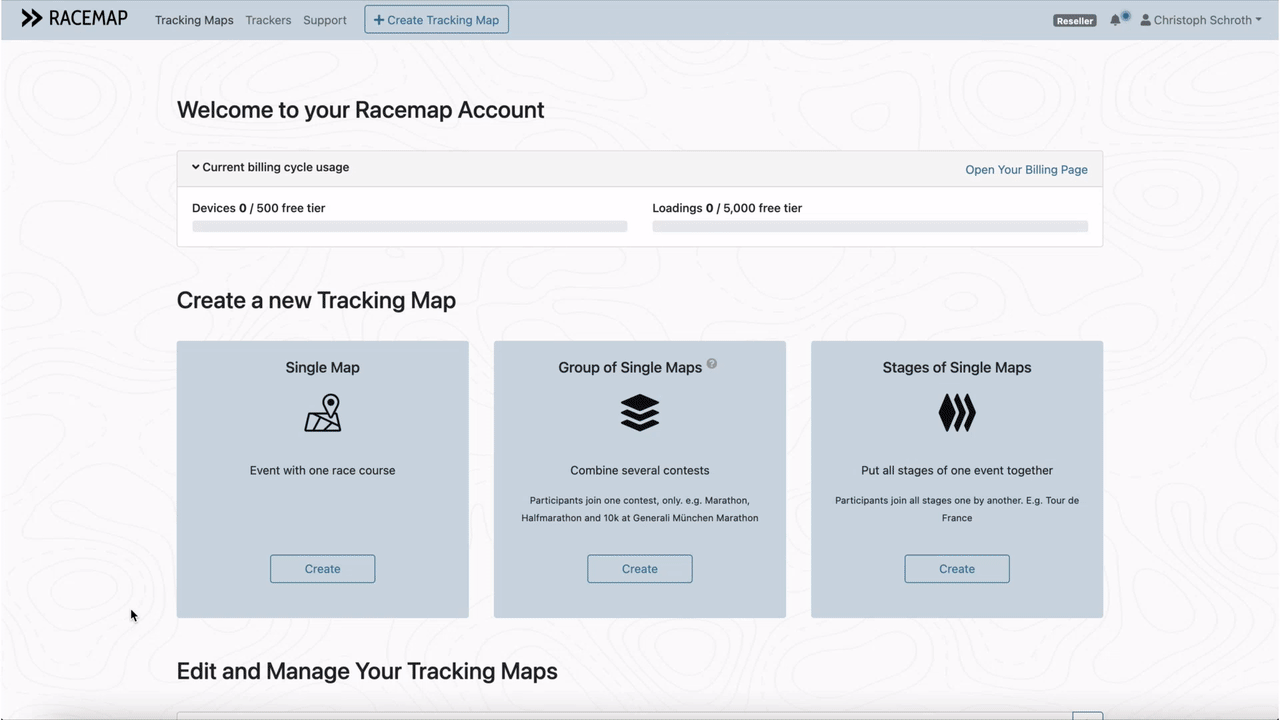Click the help question mark beside Group title
Screen dimensions: 1280x720
(712, 364)
